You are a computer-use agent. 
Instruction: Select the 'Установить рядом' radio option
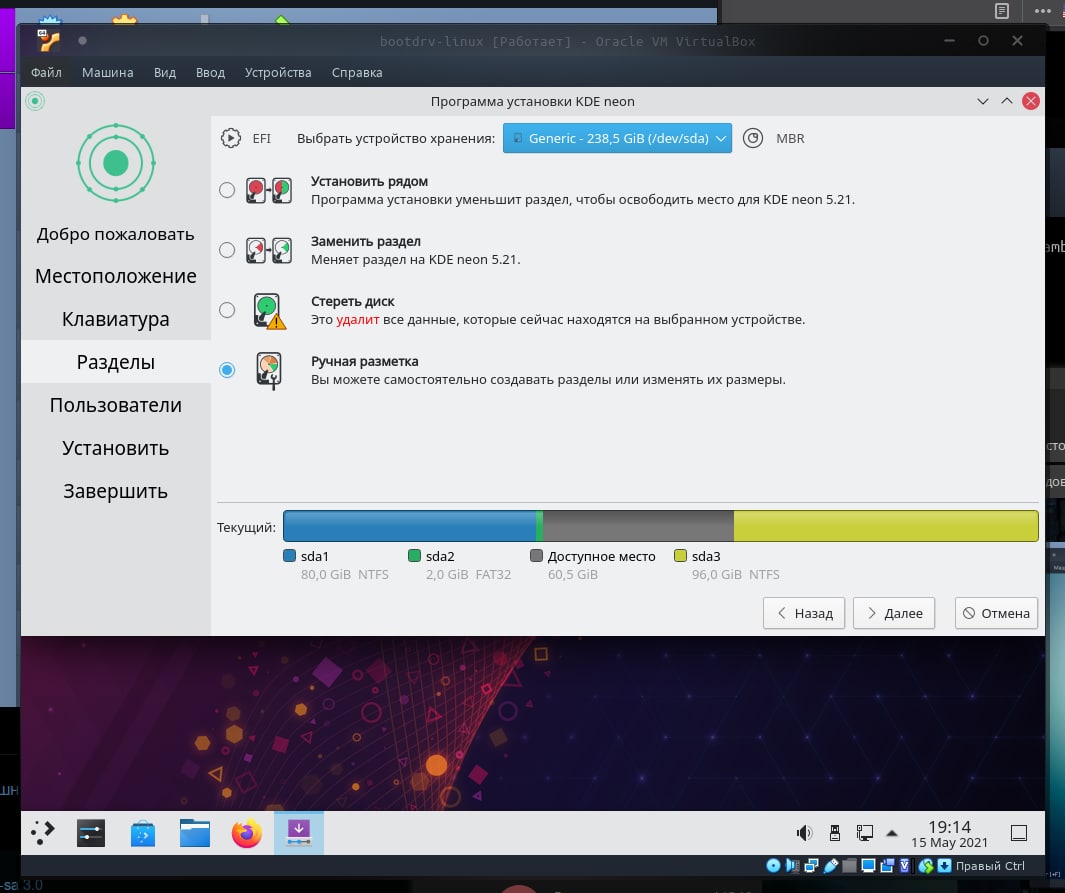tap(227, 190)
